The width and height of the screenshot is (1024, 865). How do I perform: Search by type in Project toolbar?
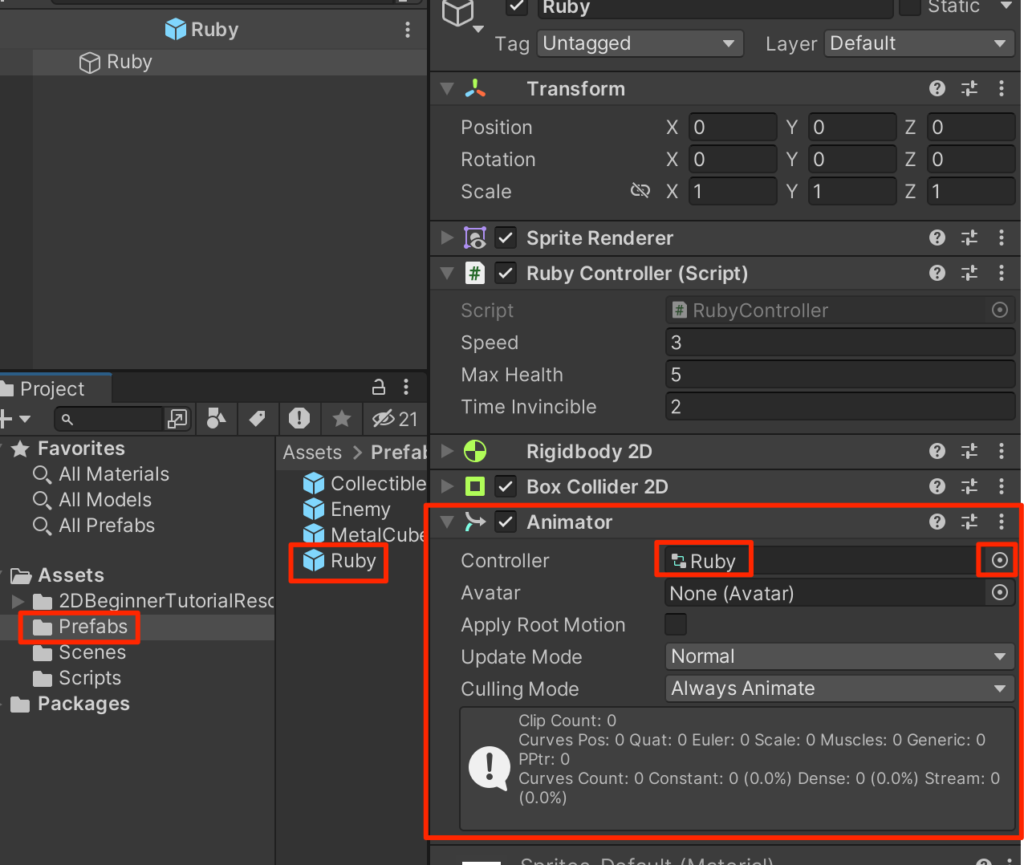pos(216,418)
